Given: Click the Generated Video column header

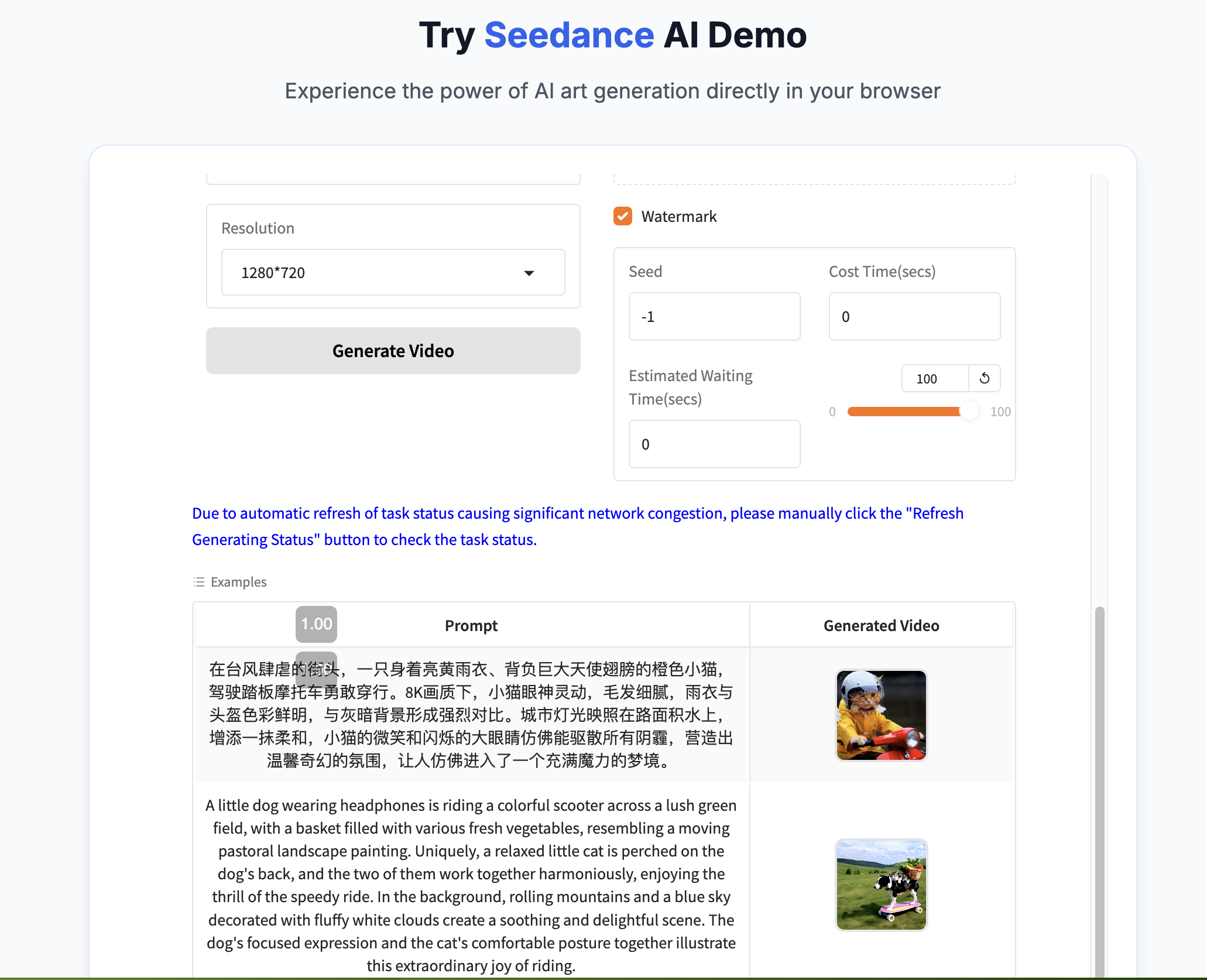Looking at the screenshot, I should (881, 625).
